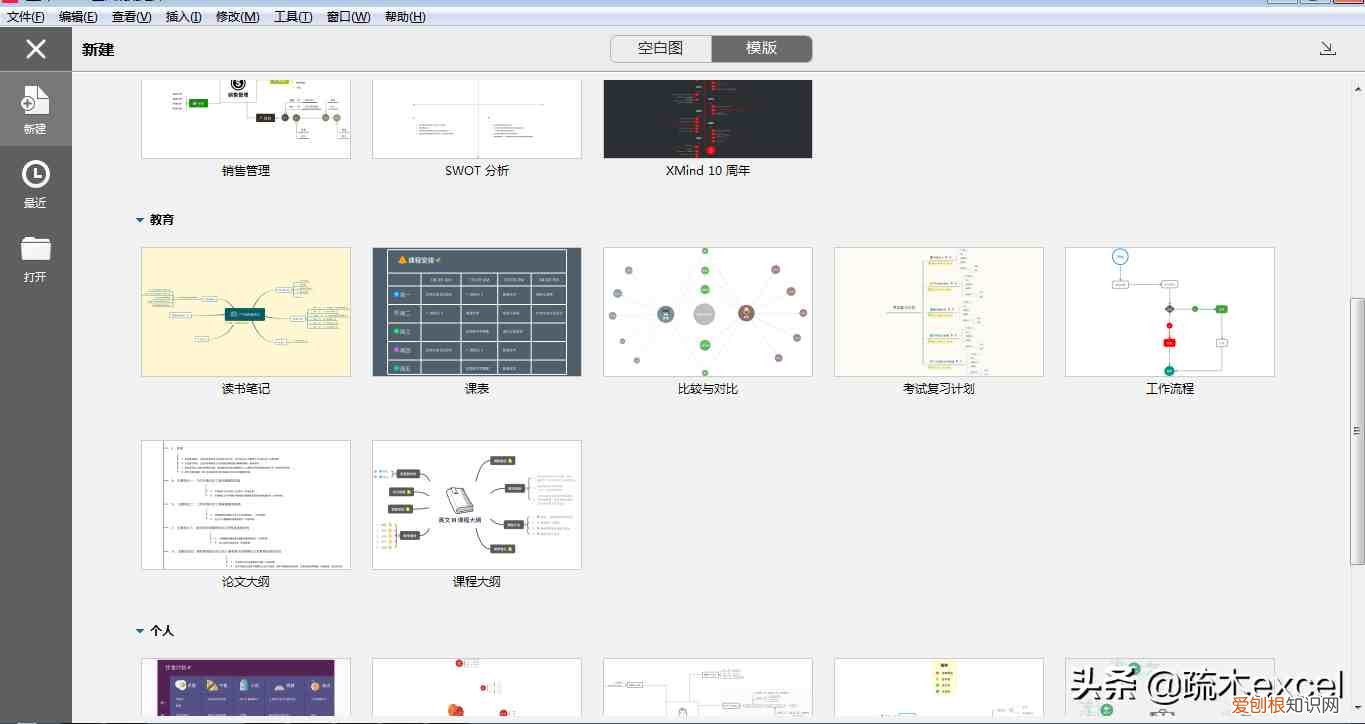The image size is (1365, 724).
Task: Open the 工作流程 template
Action: coord(1170,312)
